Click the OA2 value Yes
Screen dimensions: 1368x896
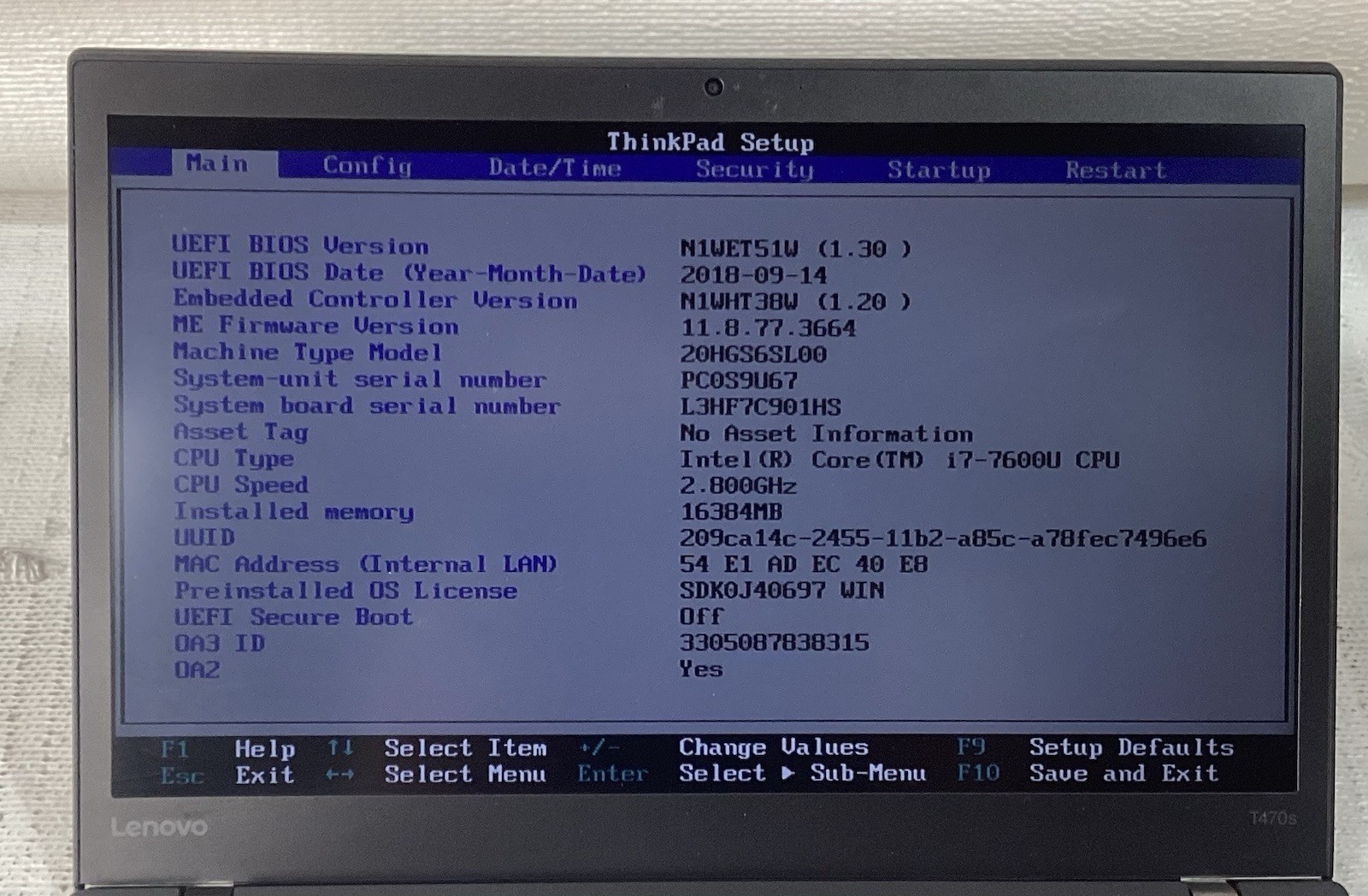coord(701,669)
